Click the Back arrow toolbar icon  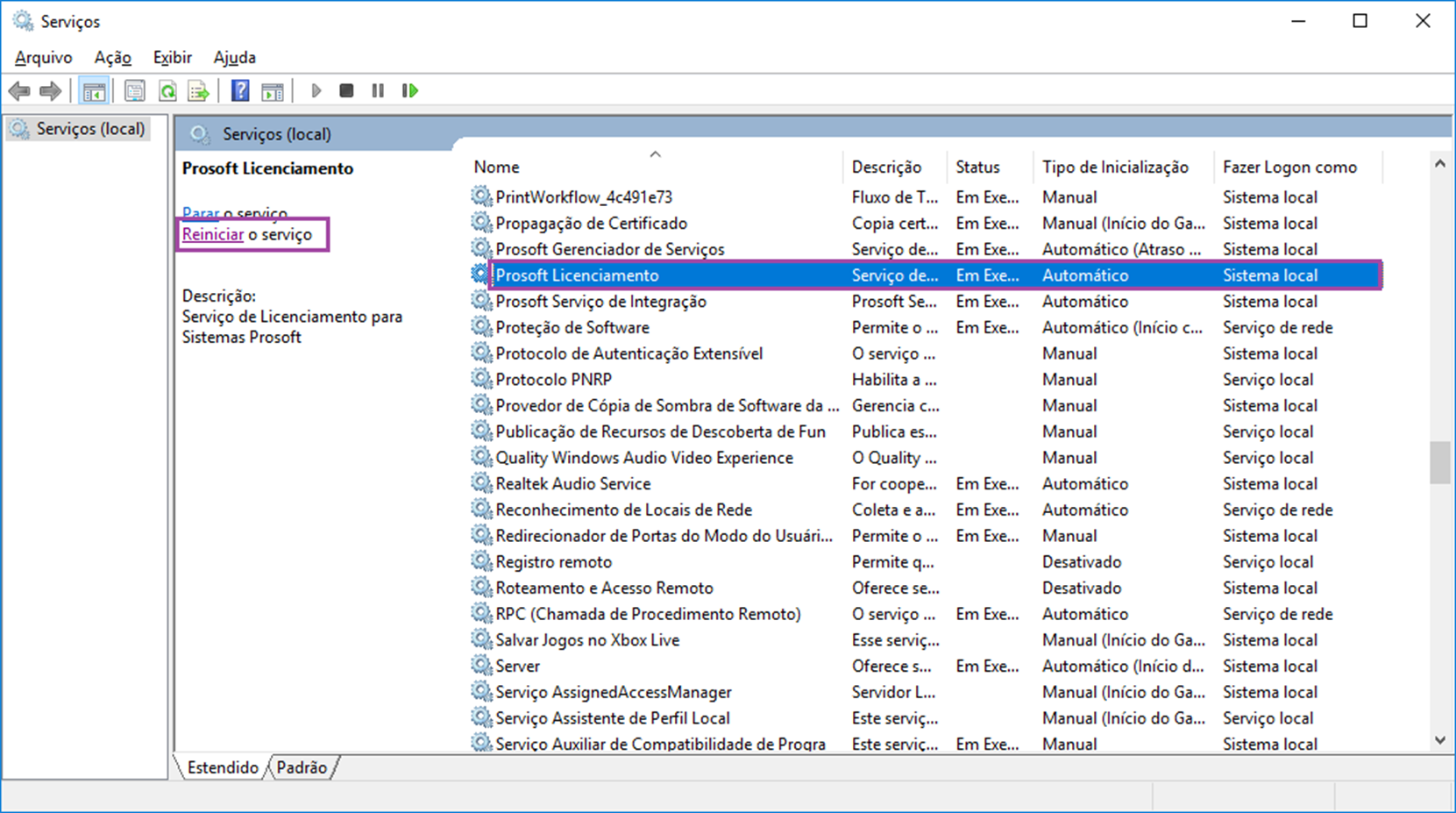[19, 90]
